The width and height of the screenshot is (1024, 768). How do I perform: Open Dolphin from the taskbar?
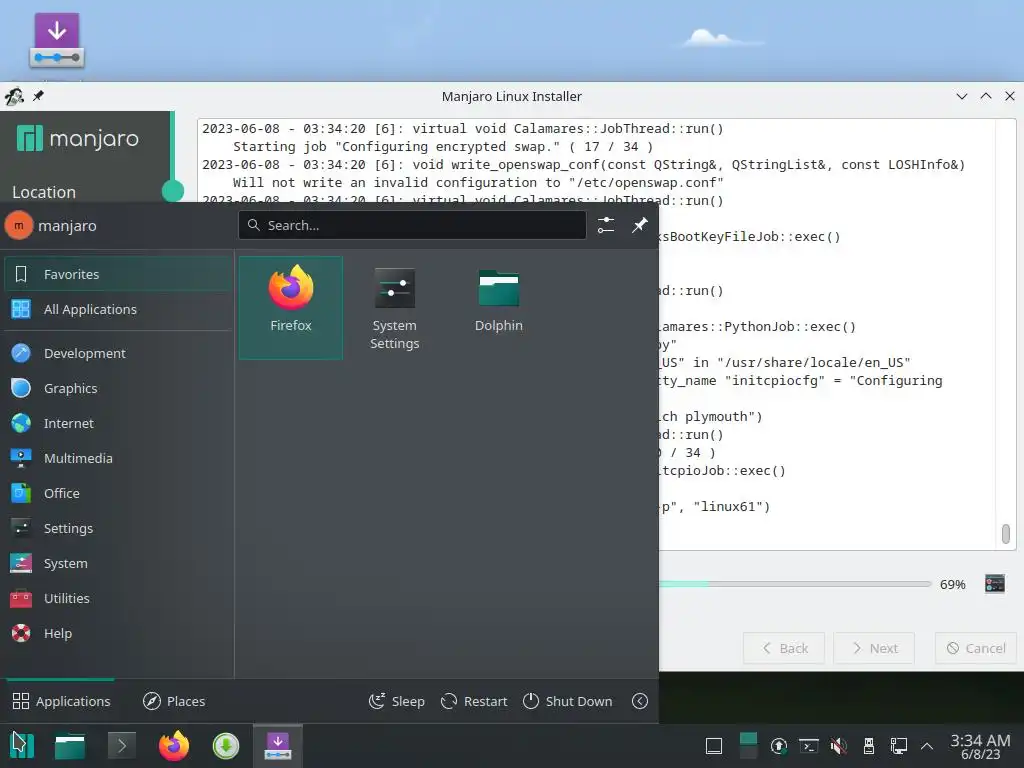[70, 746]
